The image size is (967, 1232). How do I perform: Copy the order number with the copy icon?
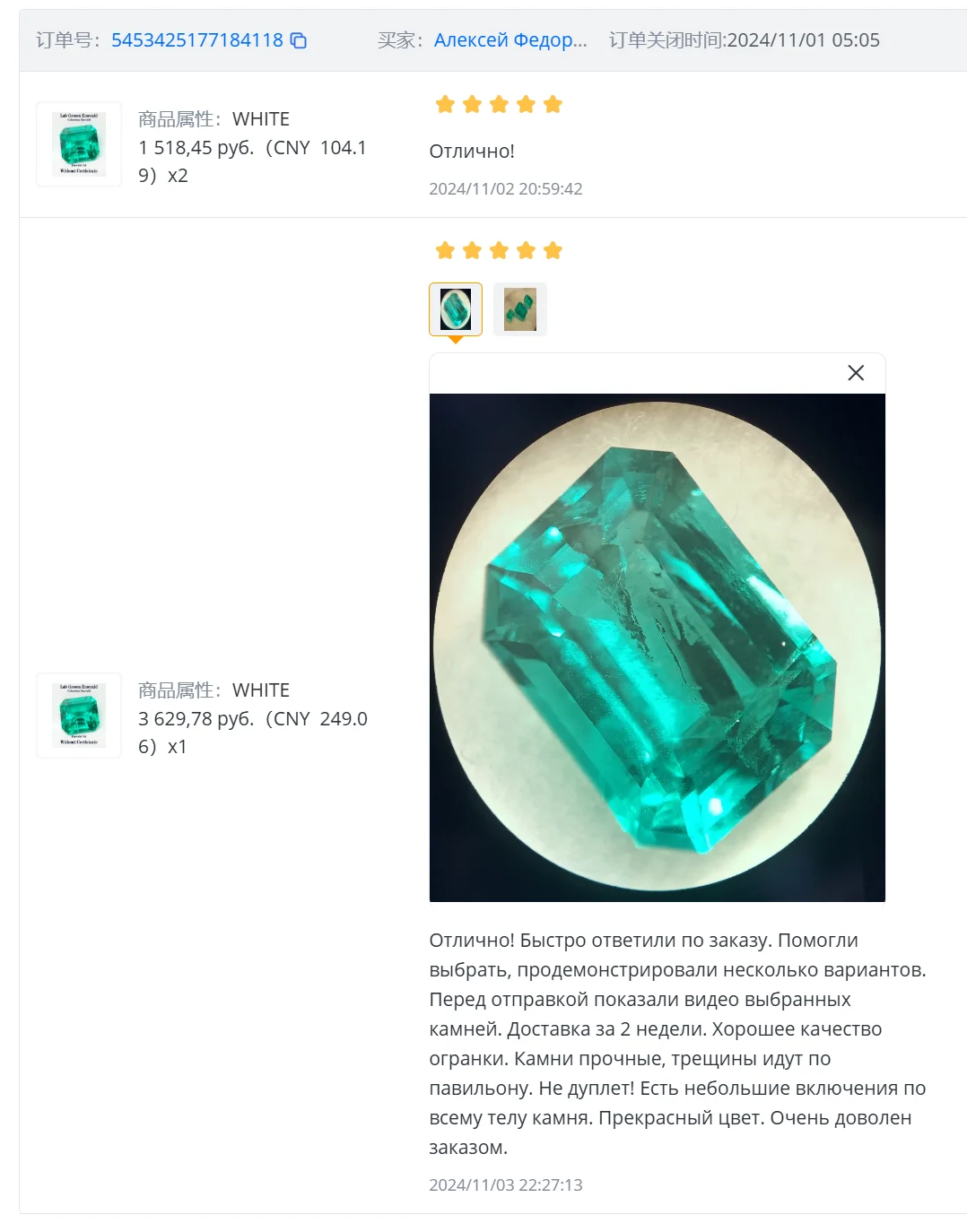299,40
